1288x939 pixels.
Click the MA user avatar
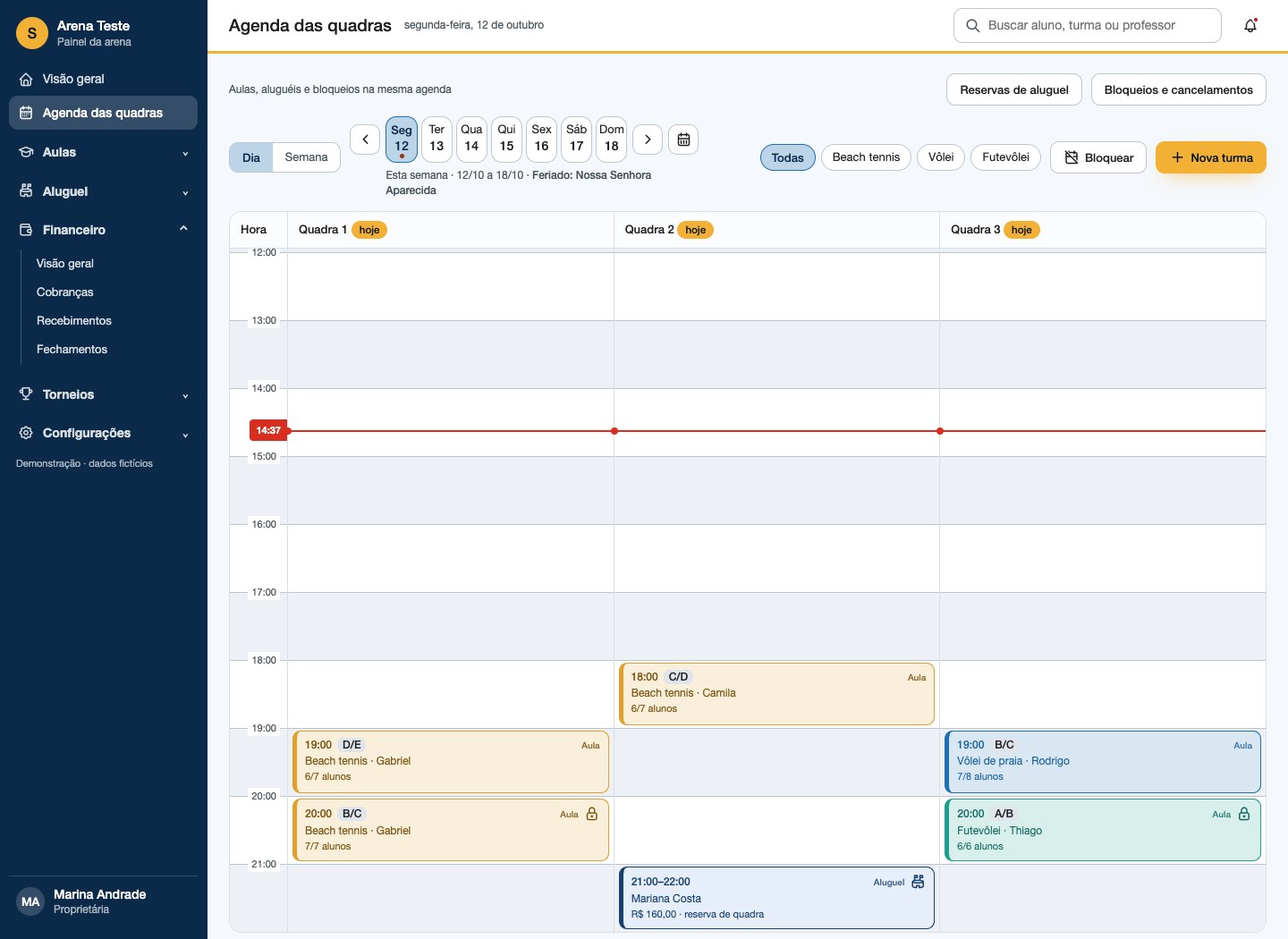(30, 901)
